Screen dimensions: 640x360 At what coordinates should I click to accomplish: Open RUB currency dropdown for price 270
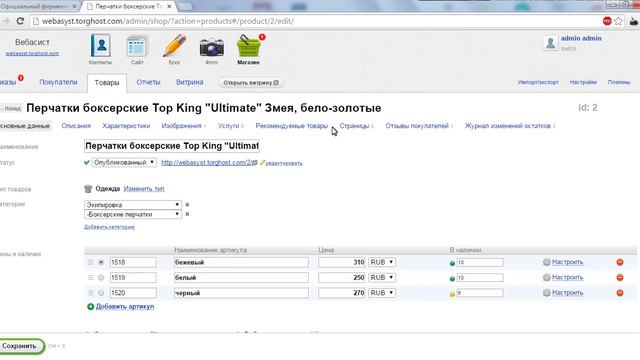tap(382, 293)
